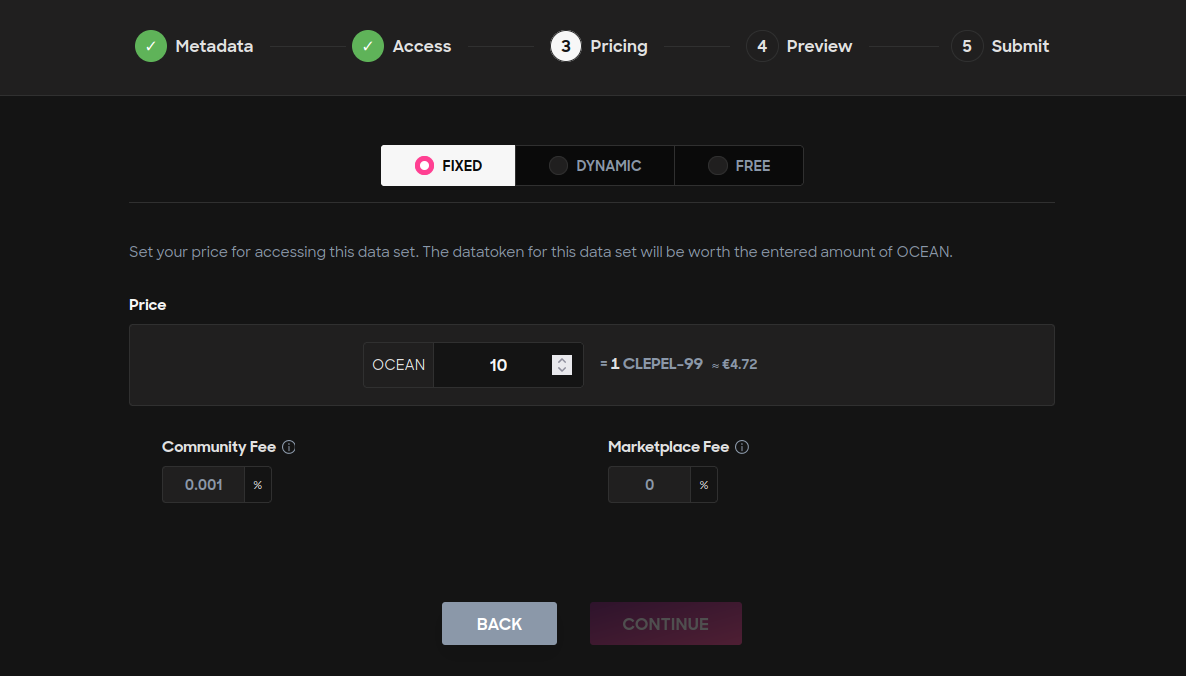Select the Free pricing option
This screenshot has width=1186, height=676.
click(739, 166)
